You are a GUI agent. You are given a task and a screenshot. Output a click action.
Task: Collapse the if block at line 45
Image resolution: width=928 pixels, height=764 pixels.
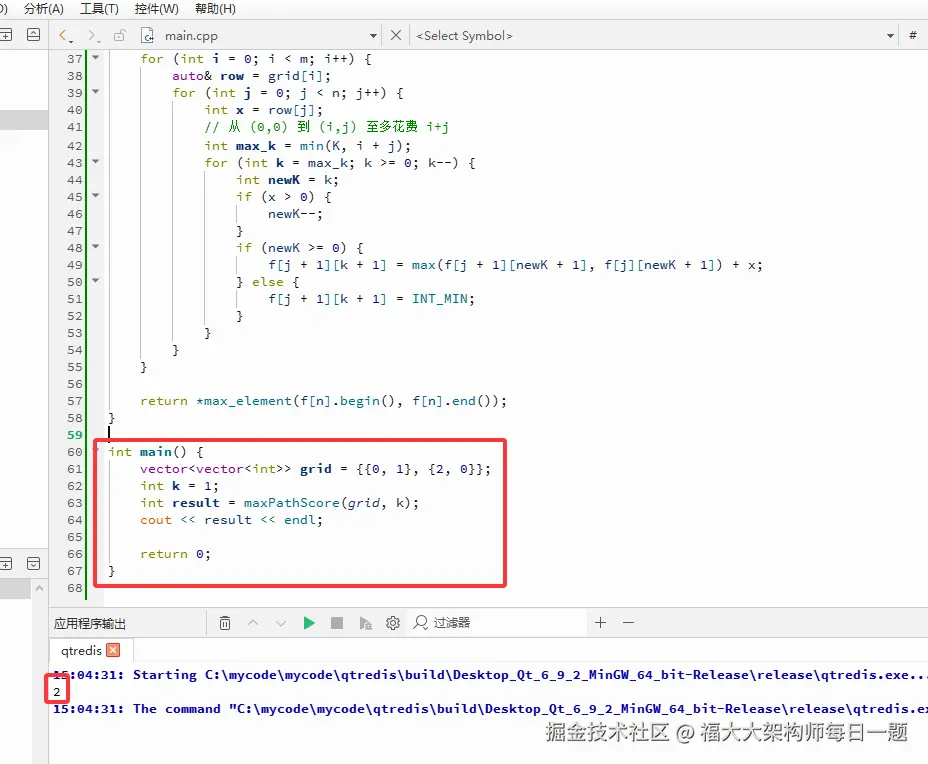(96, 195)
